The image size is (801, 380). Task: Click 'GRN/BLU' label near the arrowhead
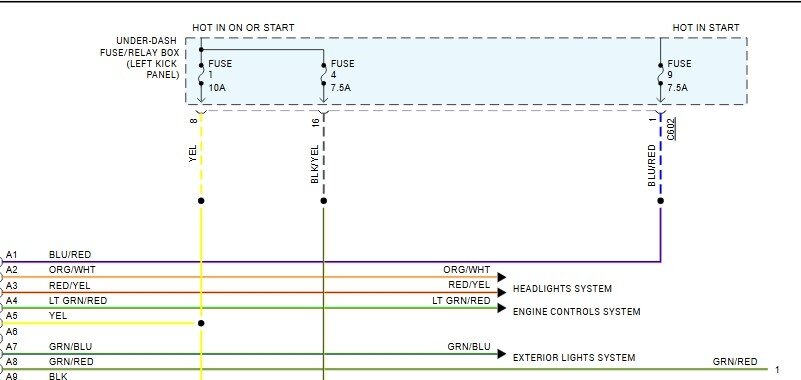(468, 347)
